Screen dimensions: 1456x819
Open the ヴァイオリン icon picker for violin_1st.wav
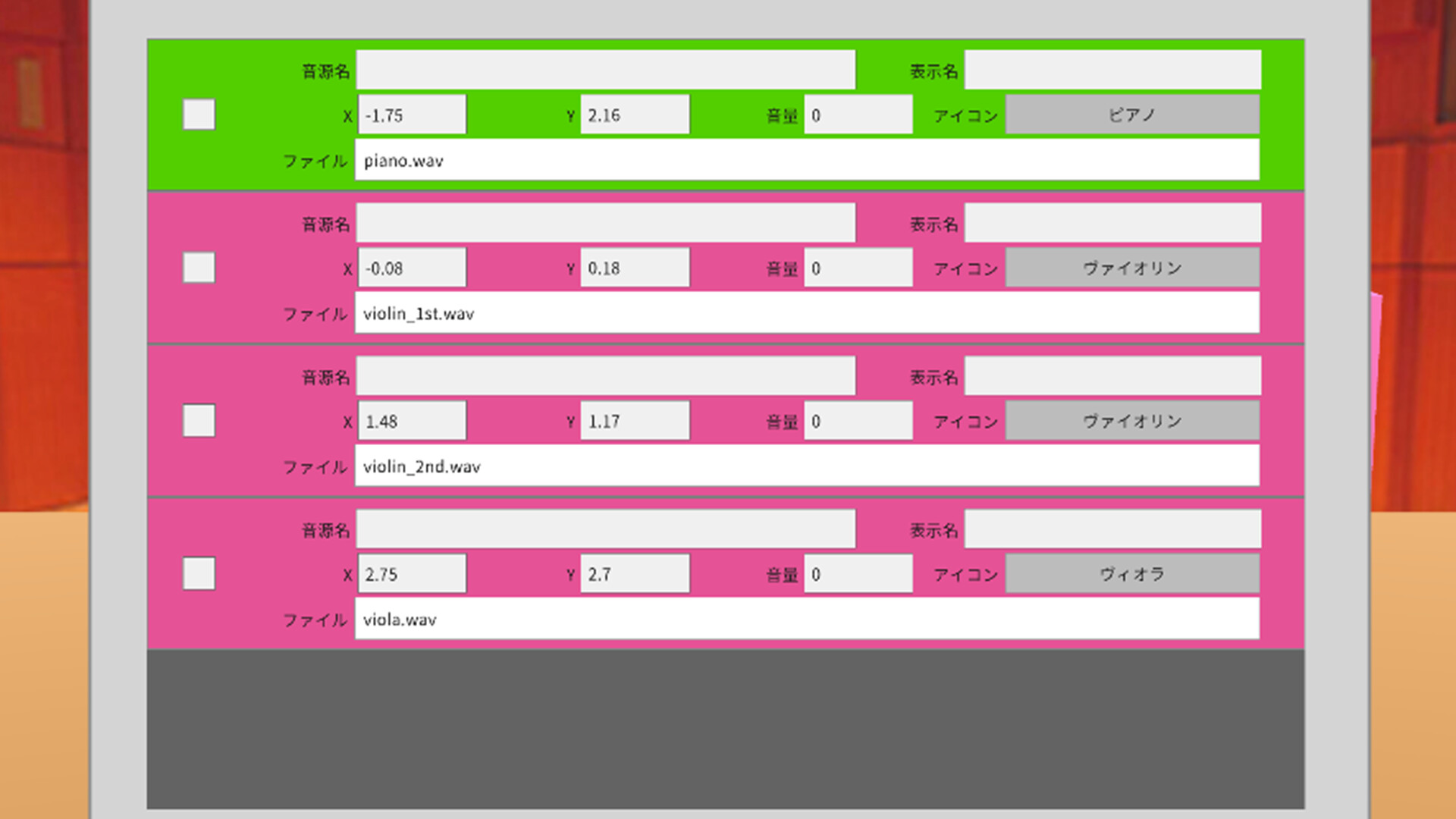tap(1131, 267)
